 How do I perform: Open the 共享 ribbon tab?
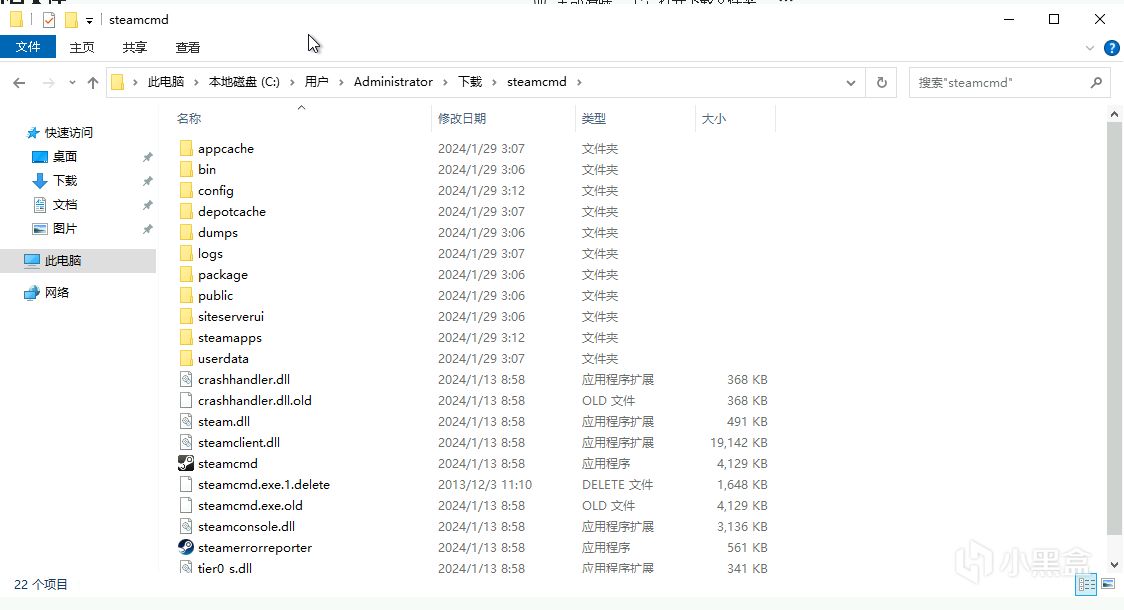(x=135, y=47)
